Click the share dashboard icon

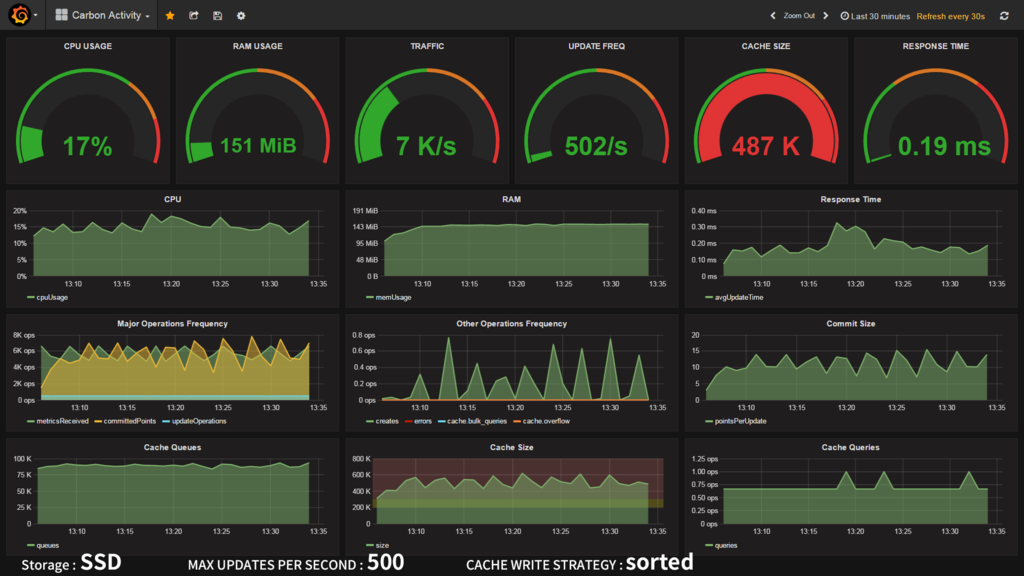point(193,16)
